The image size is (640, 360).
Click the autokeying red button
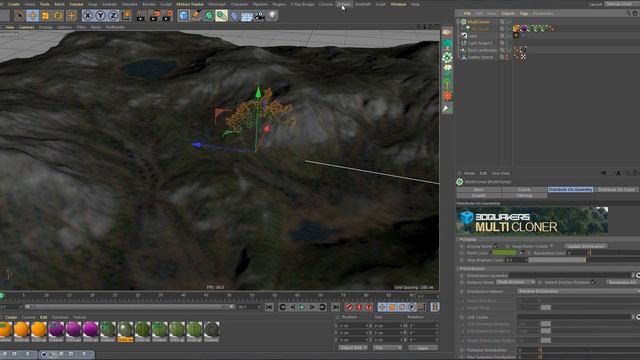pyautogui.click(x=359, y=307)
